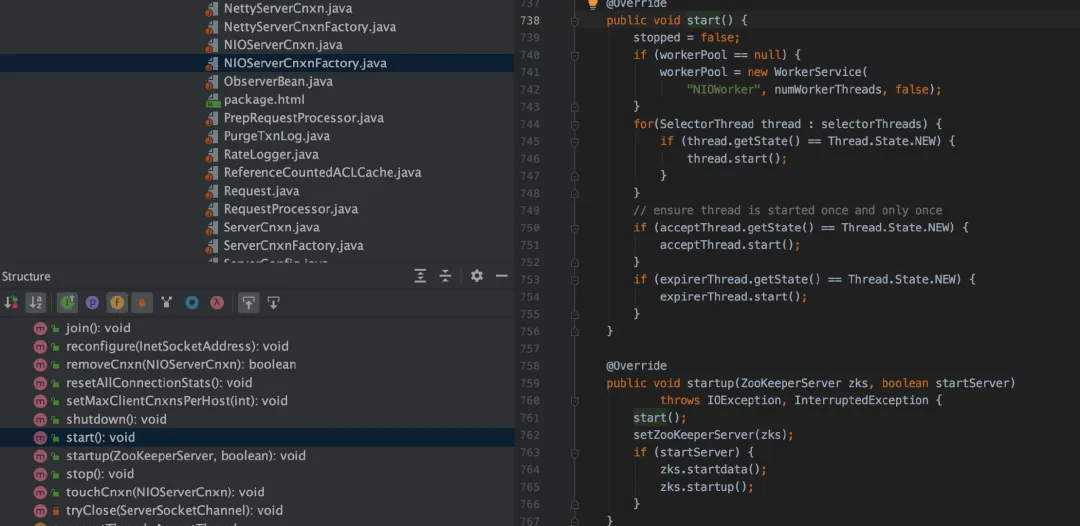Fold the expirerThread if-block at line 753

click(x=574, y=280)
